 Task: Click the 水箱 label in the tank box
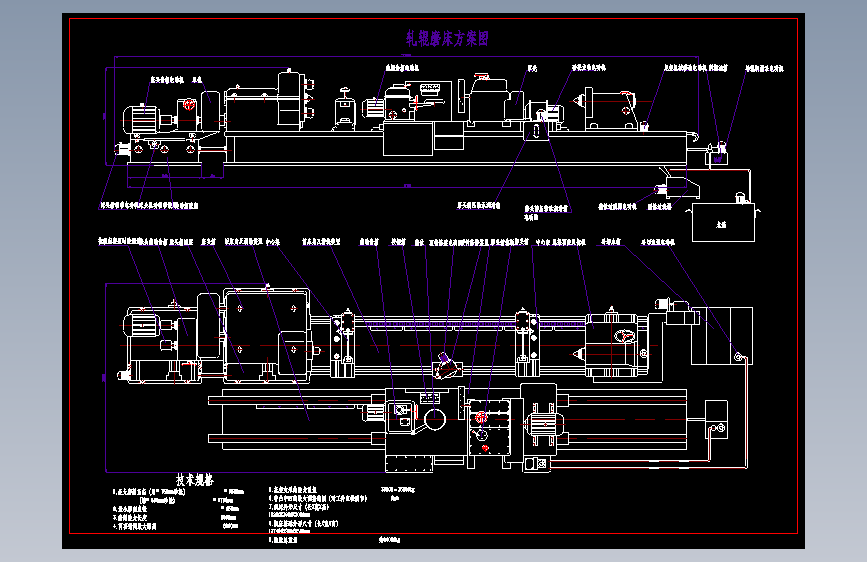point(721,225)
